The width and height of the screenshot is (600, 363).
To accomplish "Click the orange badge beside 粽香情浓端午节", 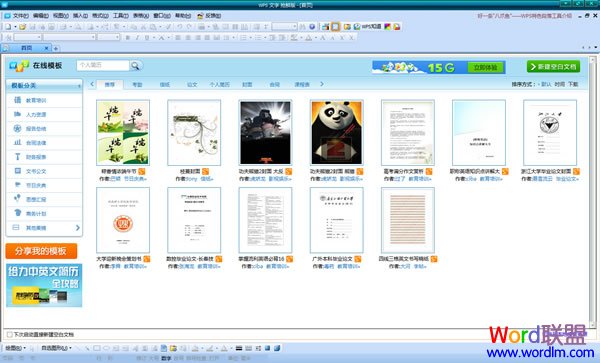I will (x=142, y=172).
